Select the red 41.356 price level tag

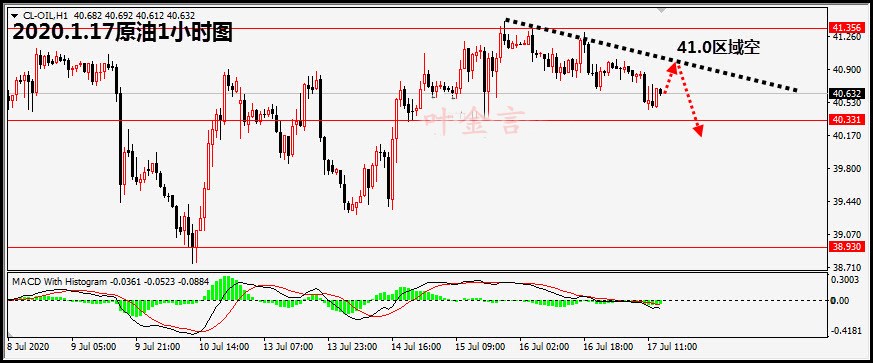coord(846,27)
